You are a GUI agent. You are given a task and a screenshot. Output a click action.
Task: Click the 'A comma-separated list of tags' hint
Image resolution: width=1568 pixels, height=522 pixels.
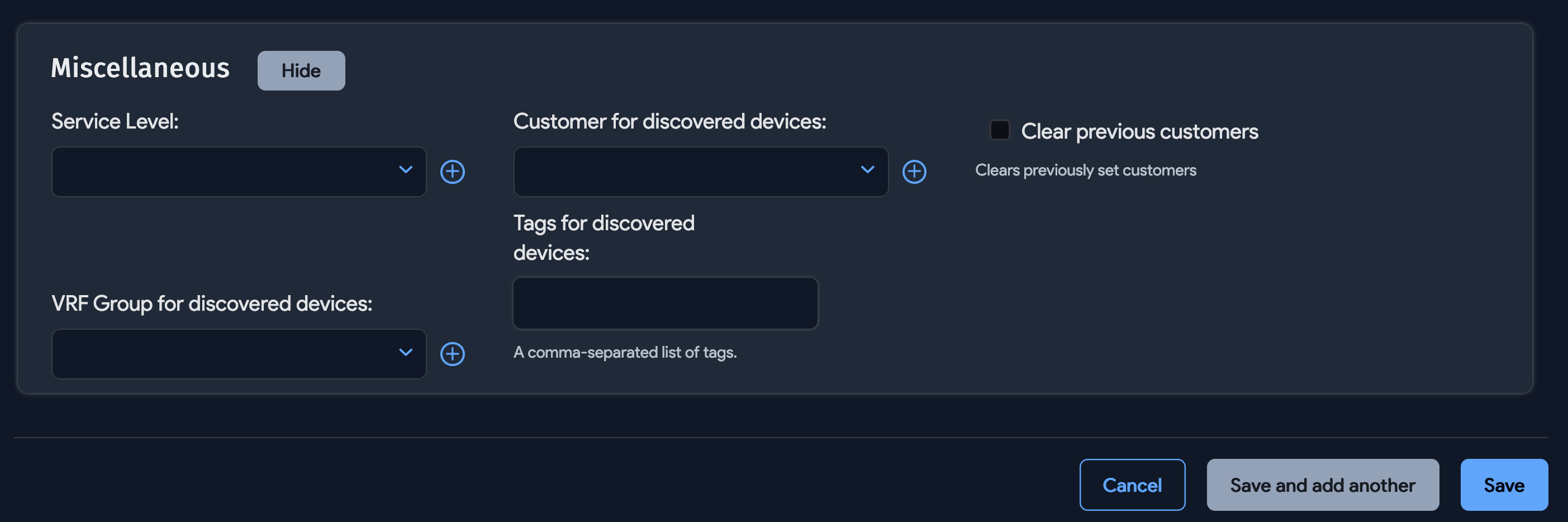[x=625, y=352]
